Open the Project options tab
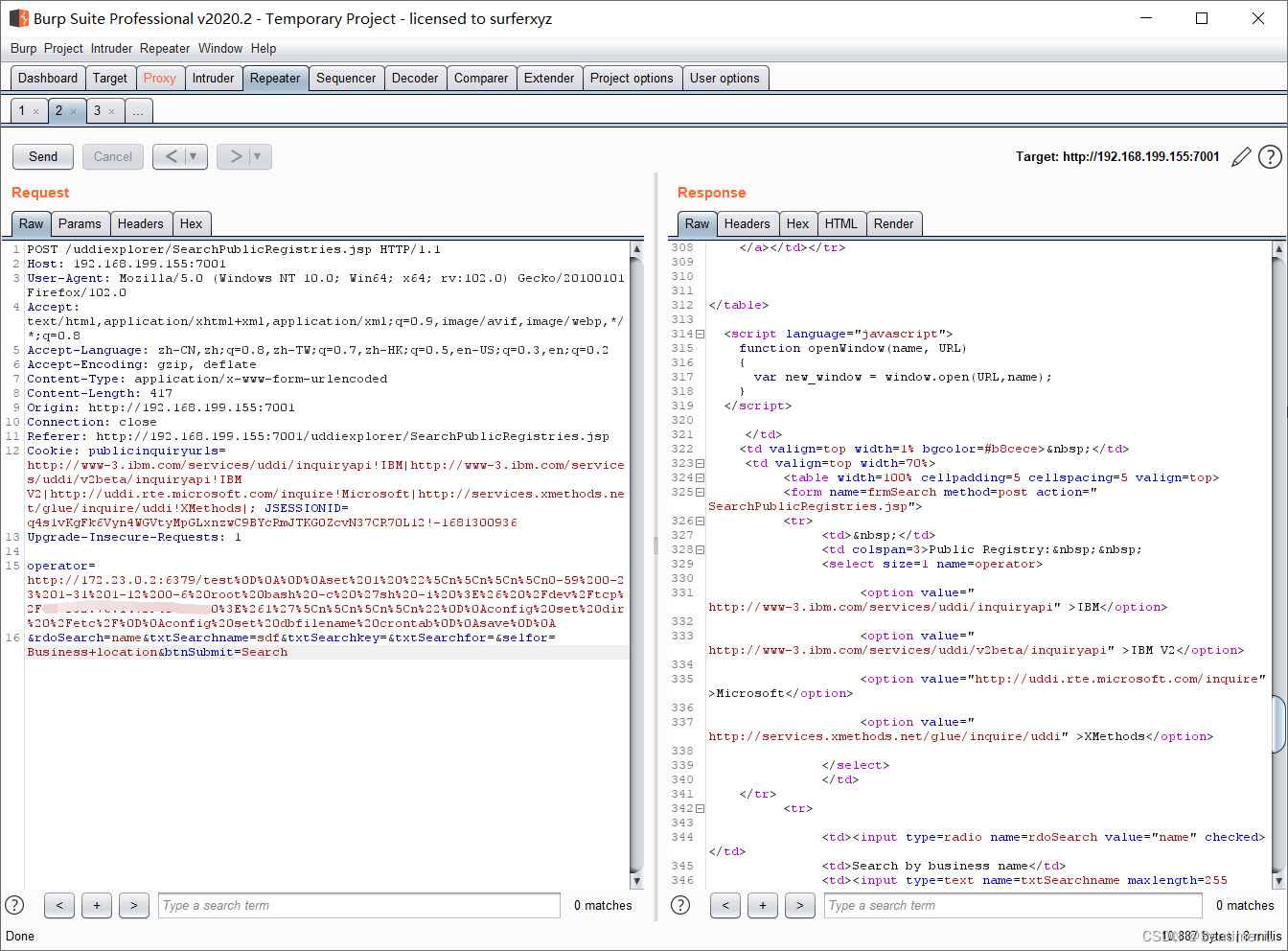This screenshot has height=951, width=1288. [632, 79]
